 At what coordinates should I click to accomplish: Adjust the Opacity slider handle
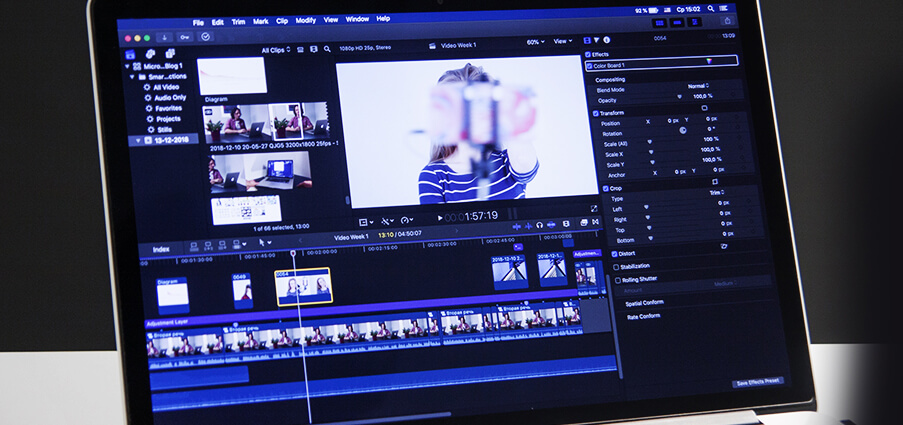(x=679, y=97)
